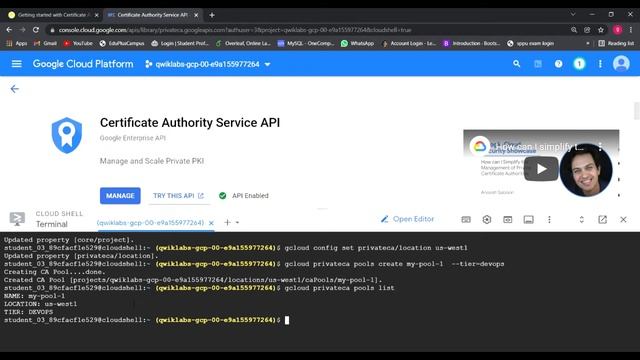Go back using the page back arrow

(x=15, y=89)
